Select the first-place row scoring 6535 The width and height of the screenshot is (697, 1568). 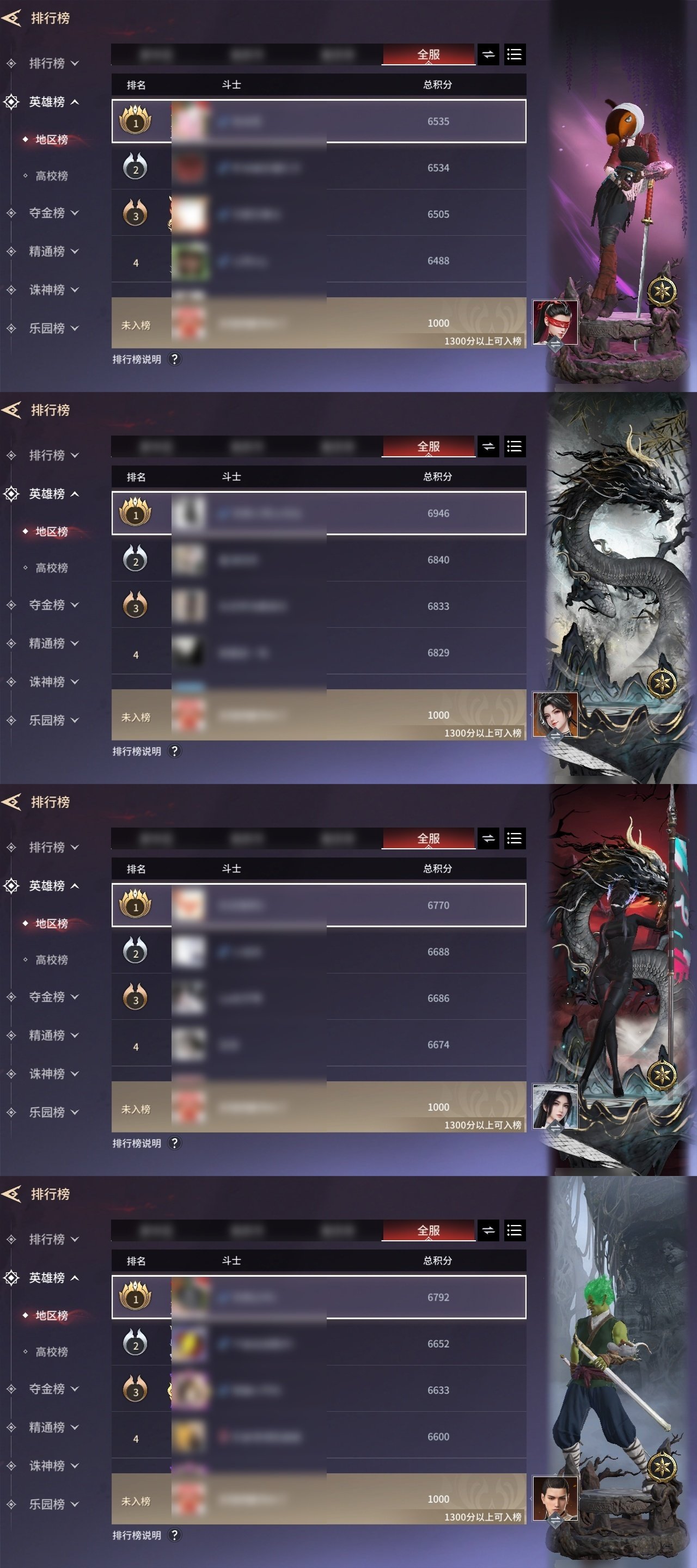319,121
